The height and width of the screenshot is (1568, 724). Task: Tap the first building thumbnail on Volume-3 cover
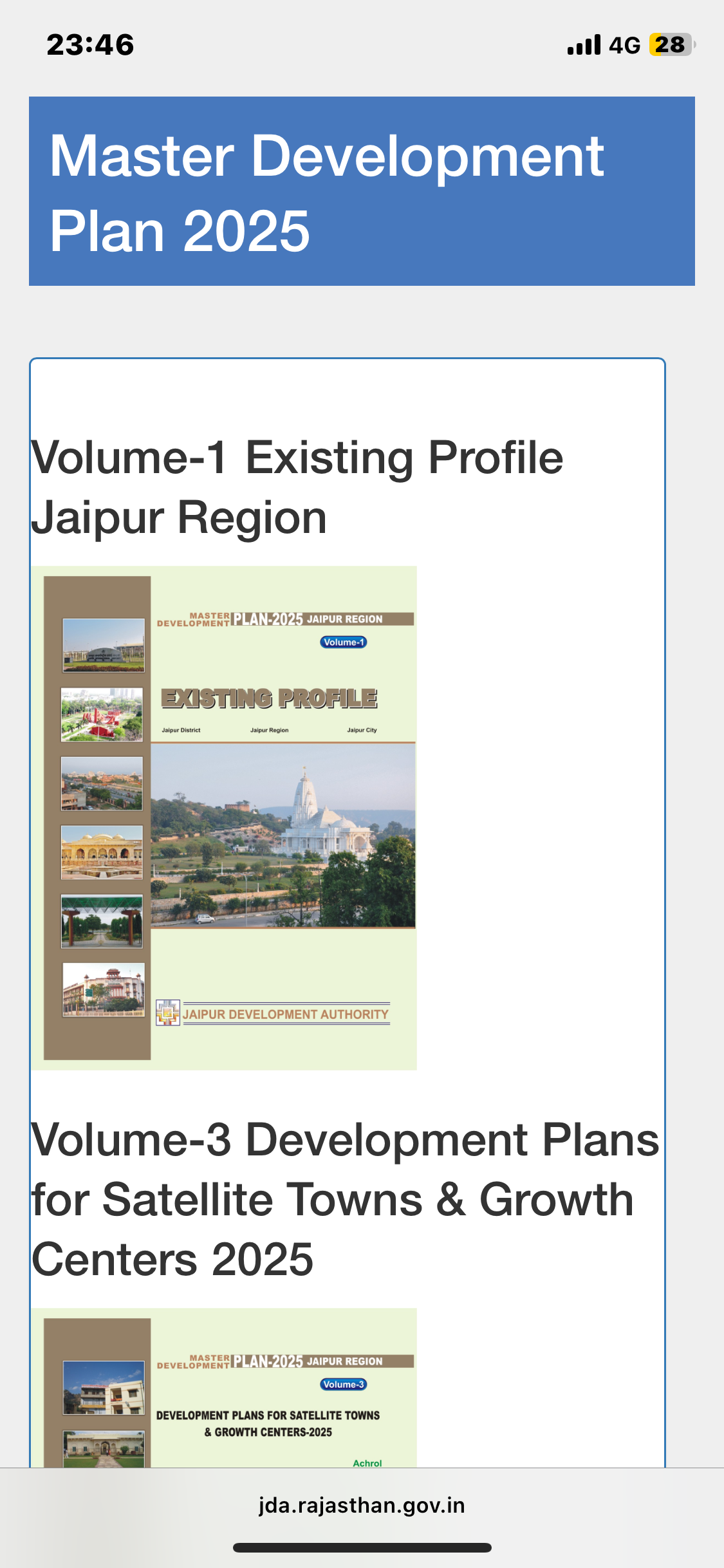(x=104, y=1387)
